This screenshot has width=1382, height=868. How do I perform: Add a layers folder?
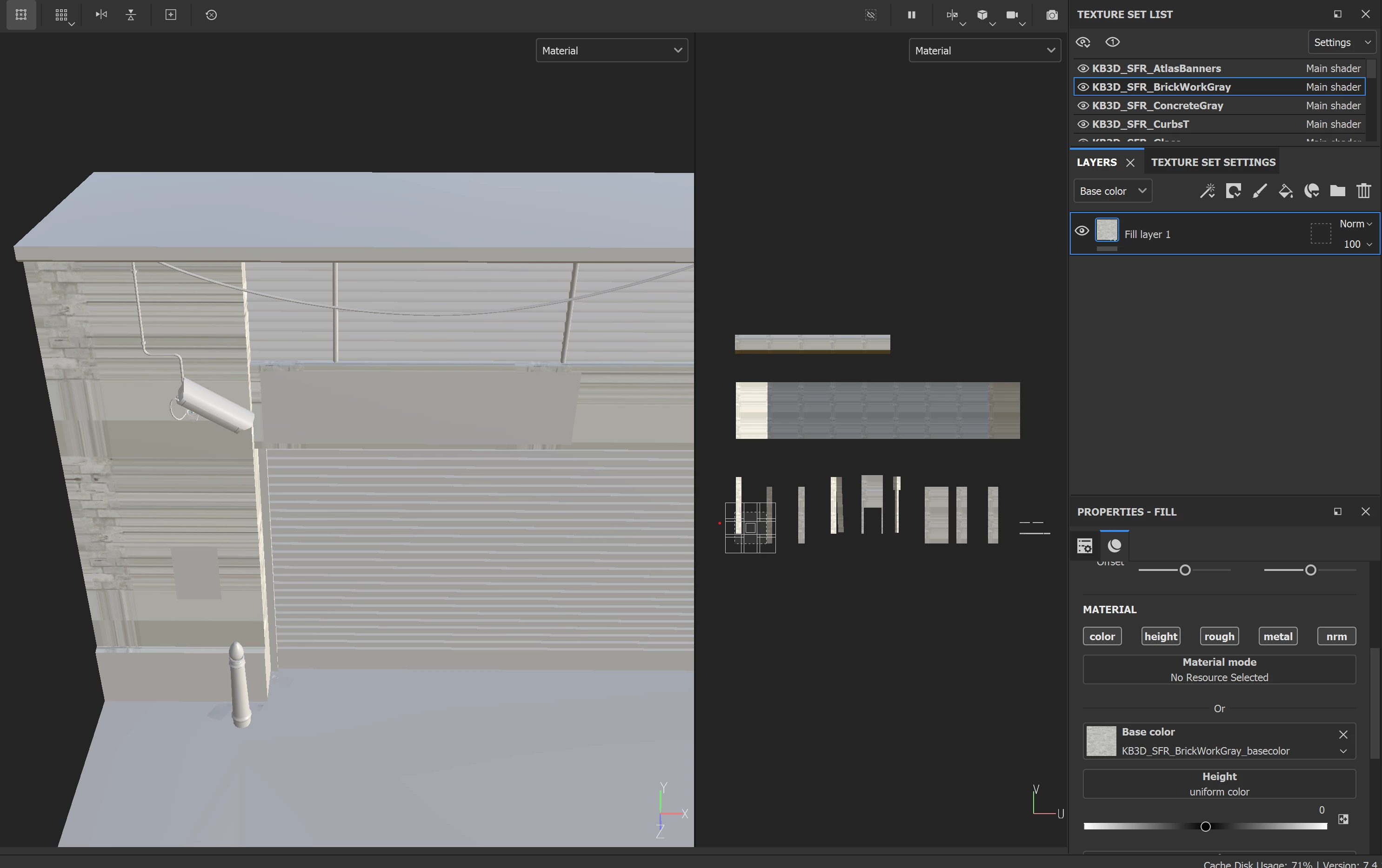1337,191
